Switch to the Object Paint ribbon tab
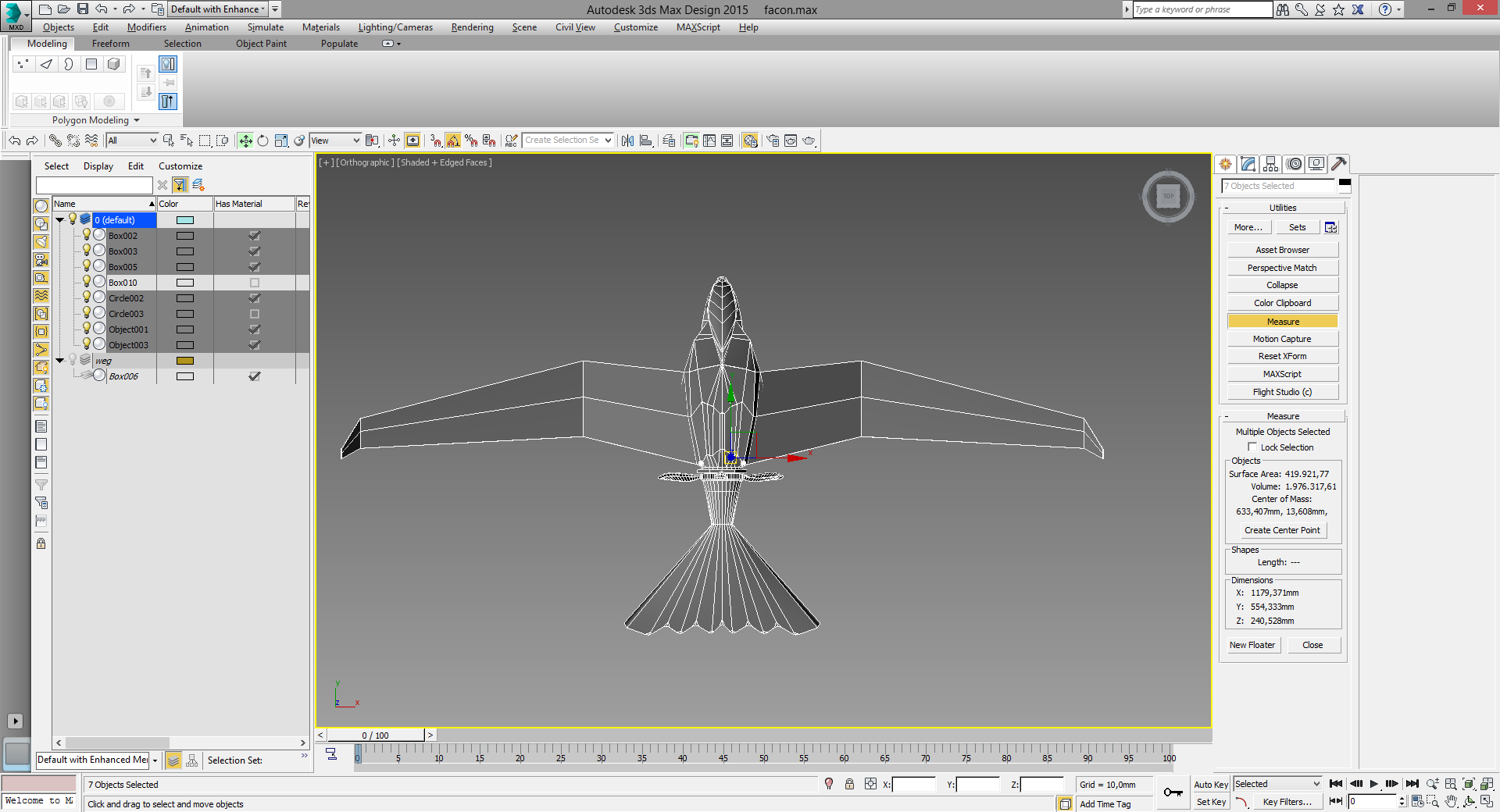 [x=261, y=44]
